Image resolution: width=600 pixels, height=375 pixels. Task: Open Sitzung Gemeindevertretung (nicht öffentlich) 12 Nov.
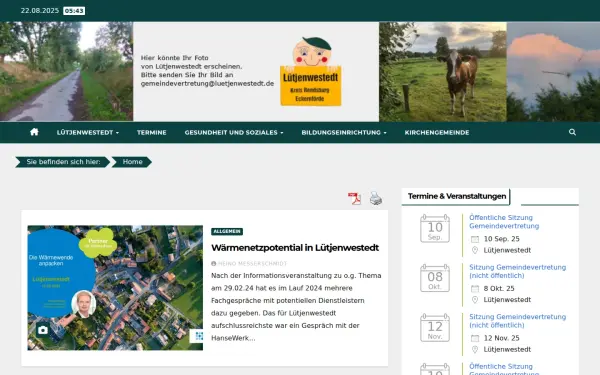pyautogui.click(x=517, y=321)
